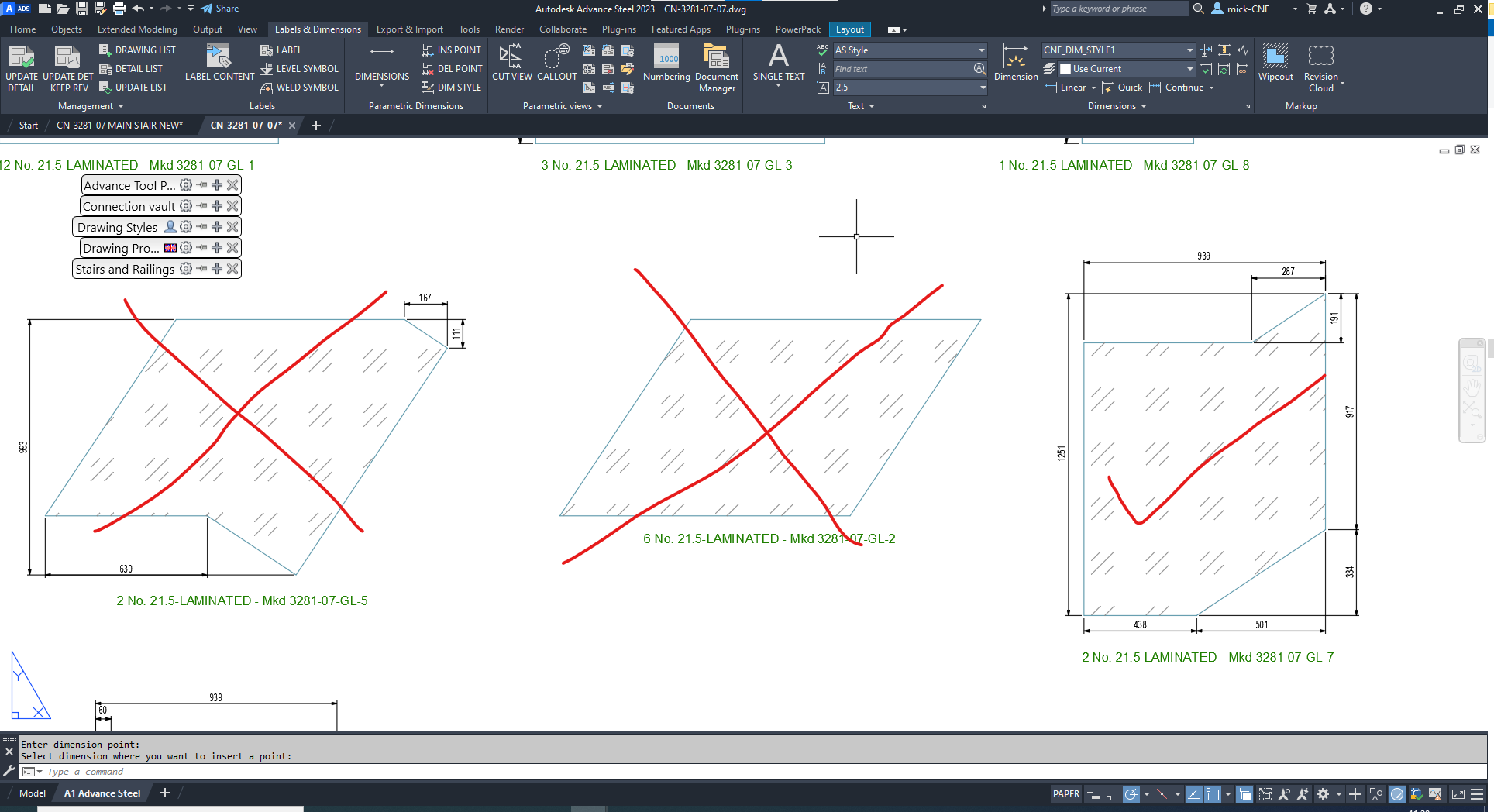Open the AS Style dropdown
This screenshot has width=1494, height=812.
980,50
